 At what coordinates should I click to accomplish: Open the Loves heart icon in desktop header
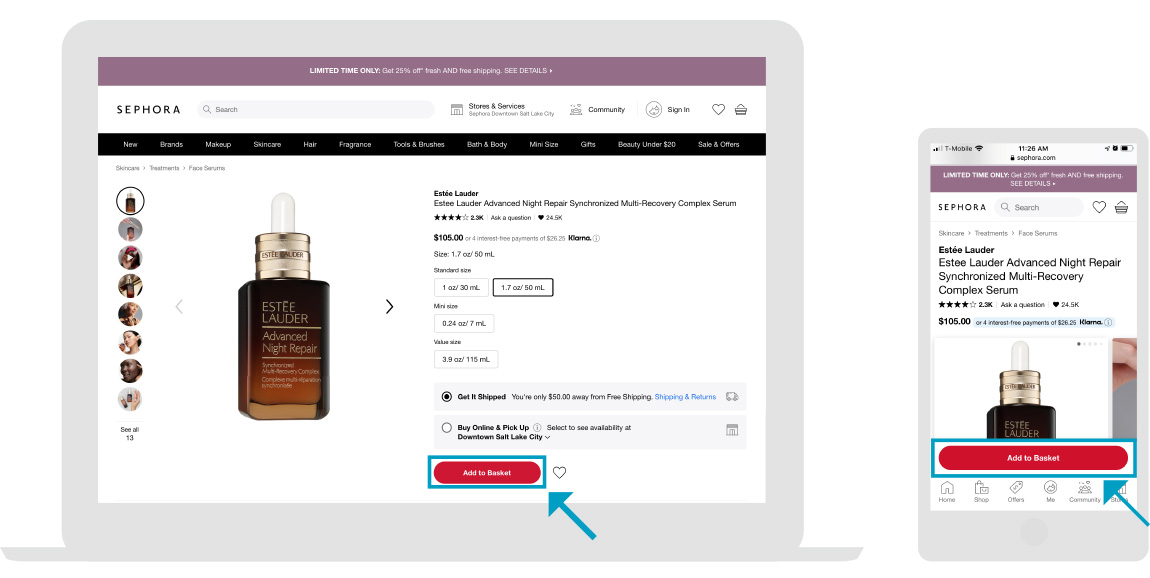pyautogui.click(x=718, y=109)
